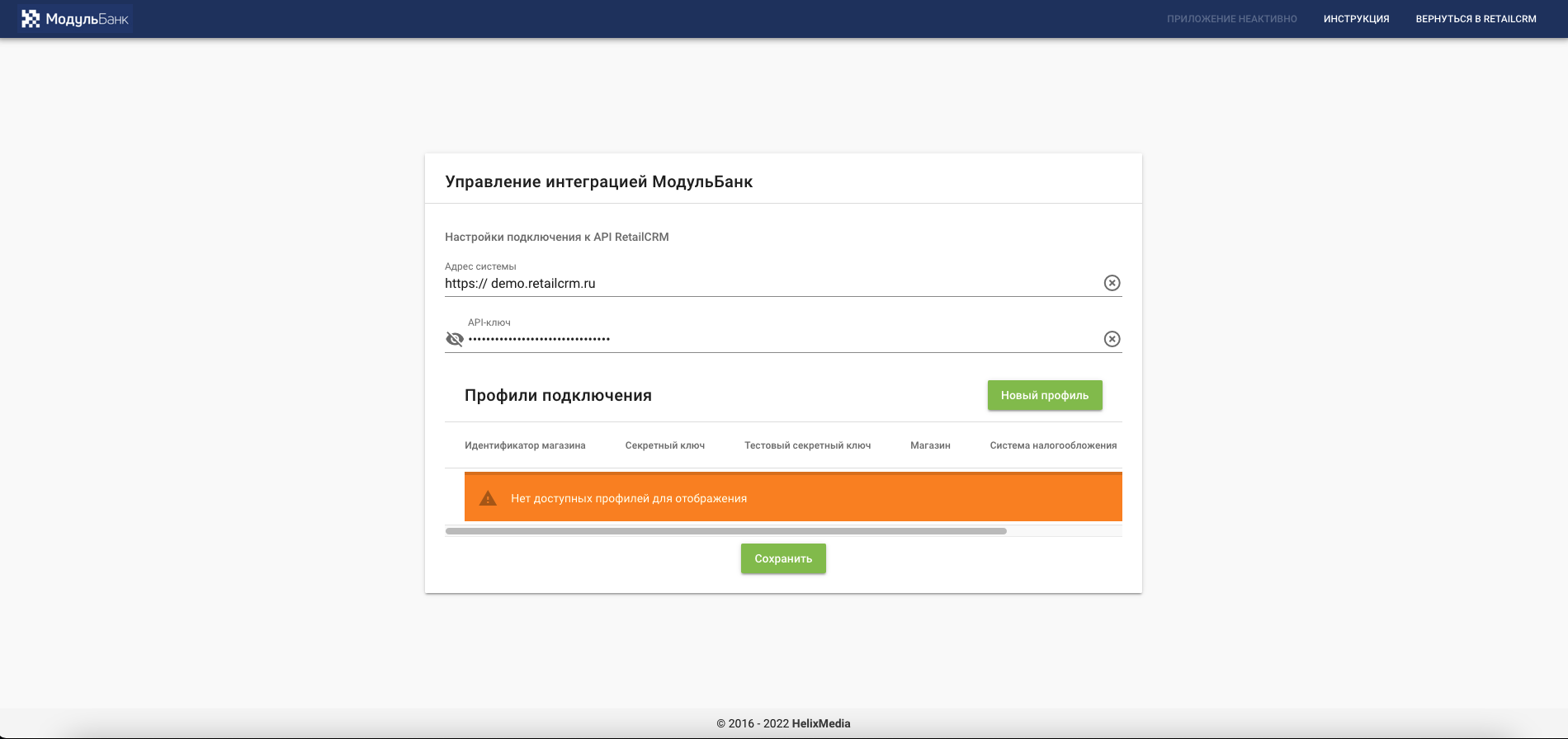Screen dimensions: 1568x739
Task: Click Тестовый секретный ключ column header
Action: (x=808, y=445)
